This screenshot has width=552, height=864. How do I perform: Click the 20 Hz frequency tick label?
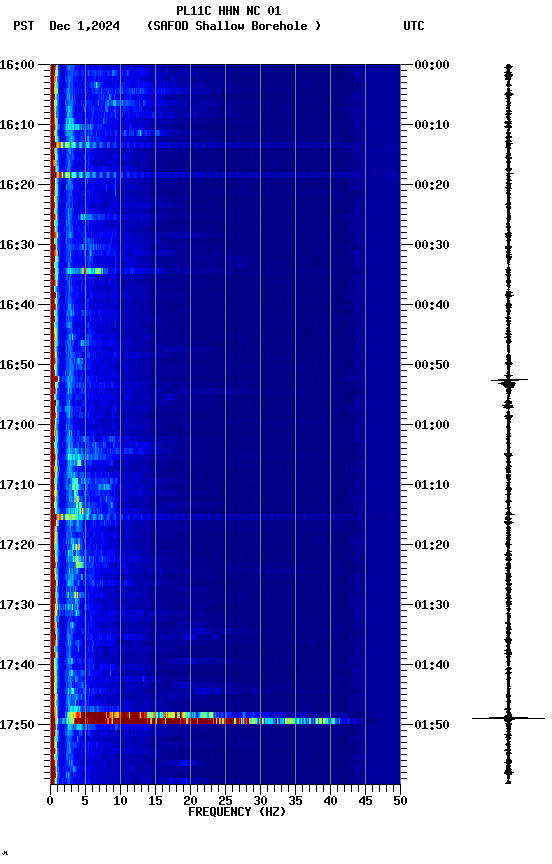190,801
